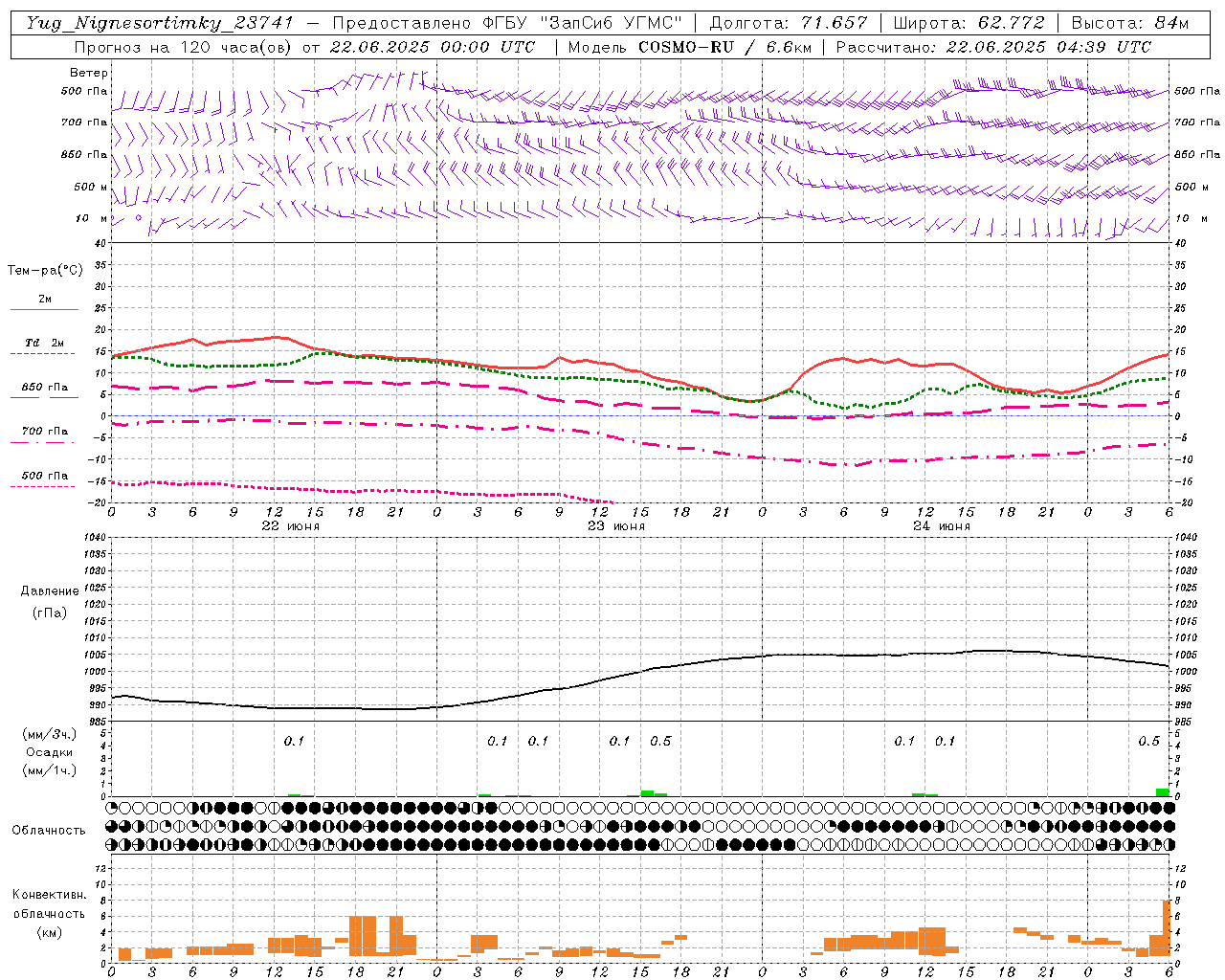
Task: Click the 24 июня date label
Action: pyautogui.click(x=941, y=526)
